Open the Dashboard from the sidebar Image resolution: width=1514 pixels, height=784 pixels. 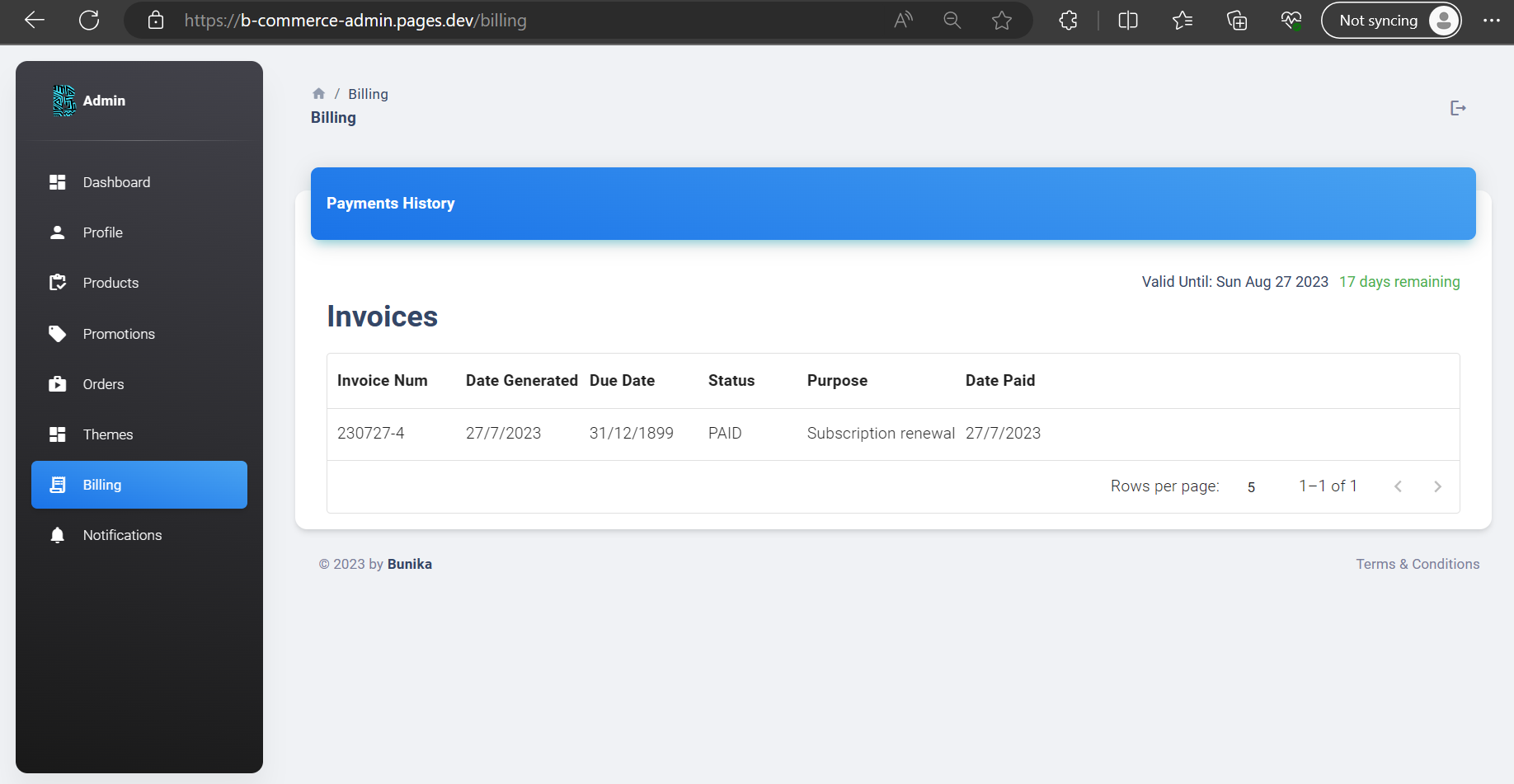115,181
